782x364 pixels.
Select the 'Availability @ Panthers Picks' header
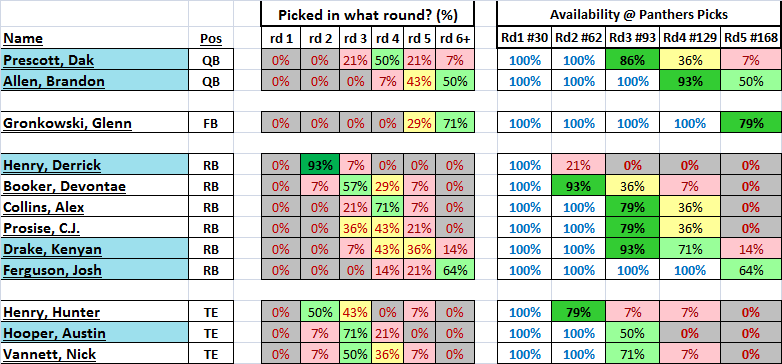(x=639, y=14)
